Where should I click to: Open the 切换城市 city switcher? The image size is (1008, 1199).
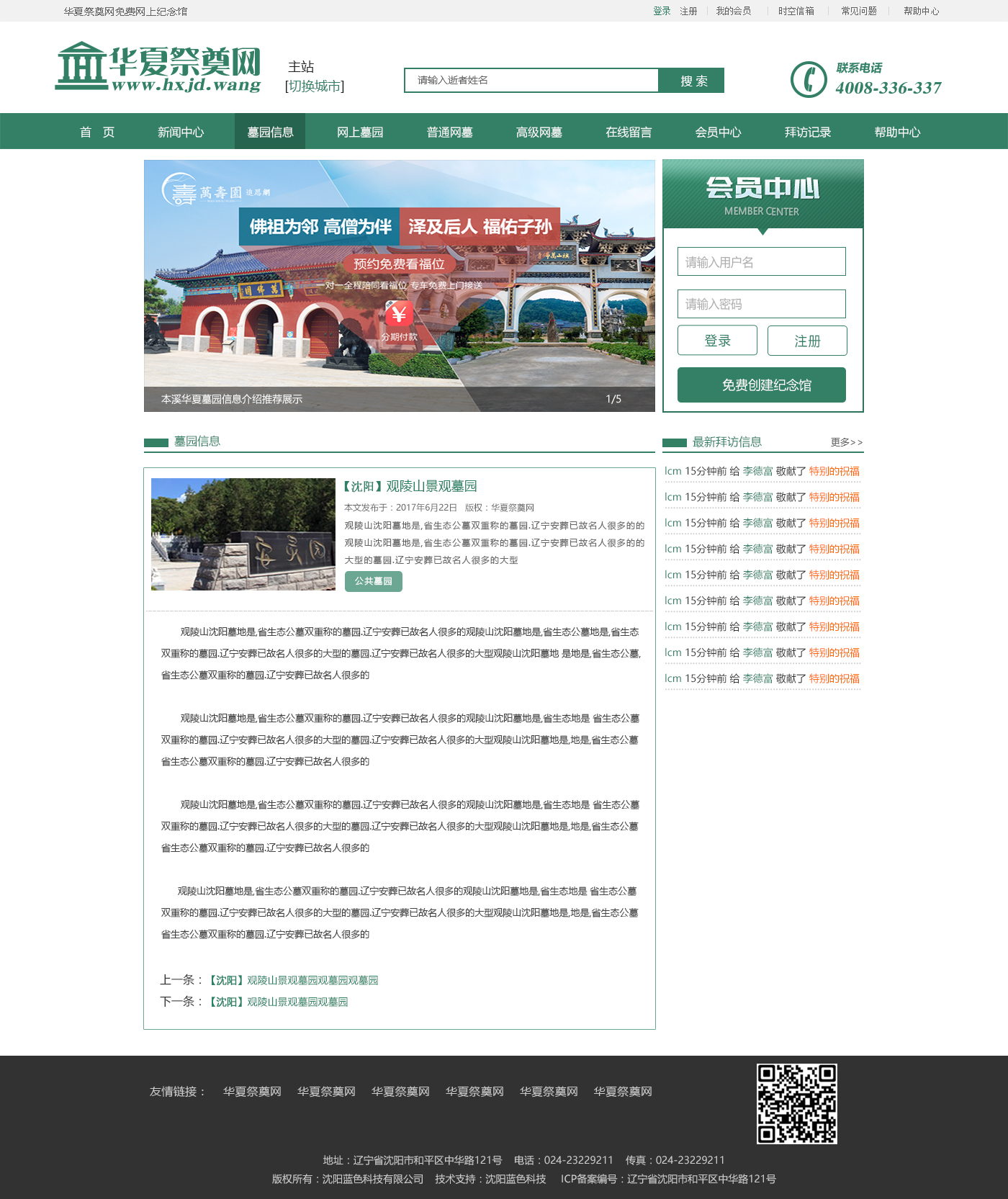pyautogui.click(x=315, y=86)
